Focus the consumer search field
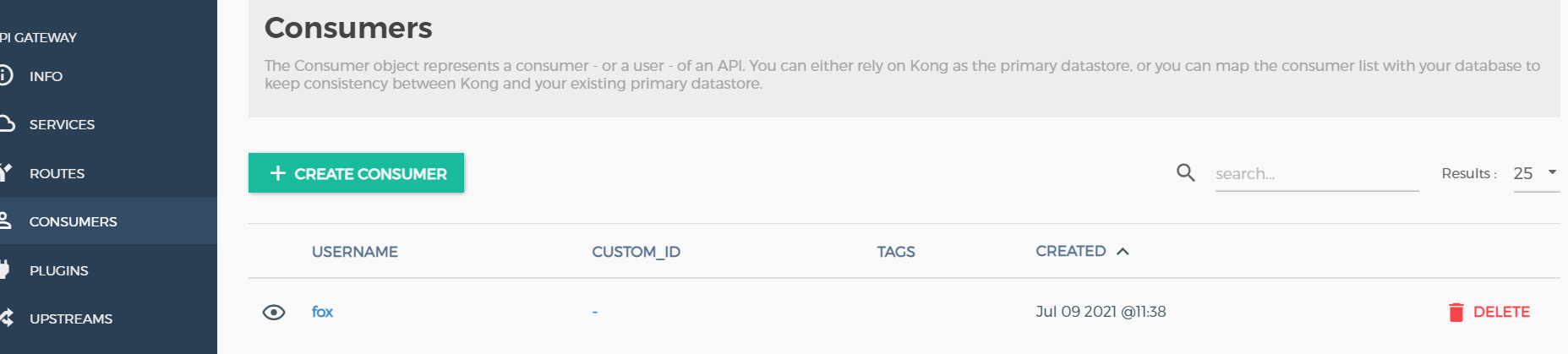Screen dimensions: 1568x354 [x=1316, y=174]
